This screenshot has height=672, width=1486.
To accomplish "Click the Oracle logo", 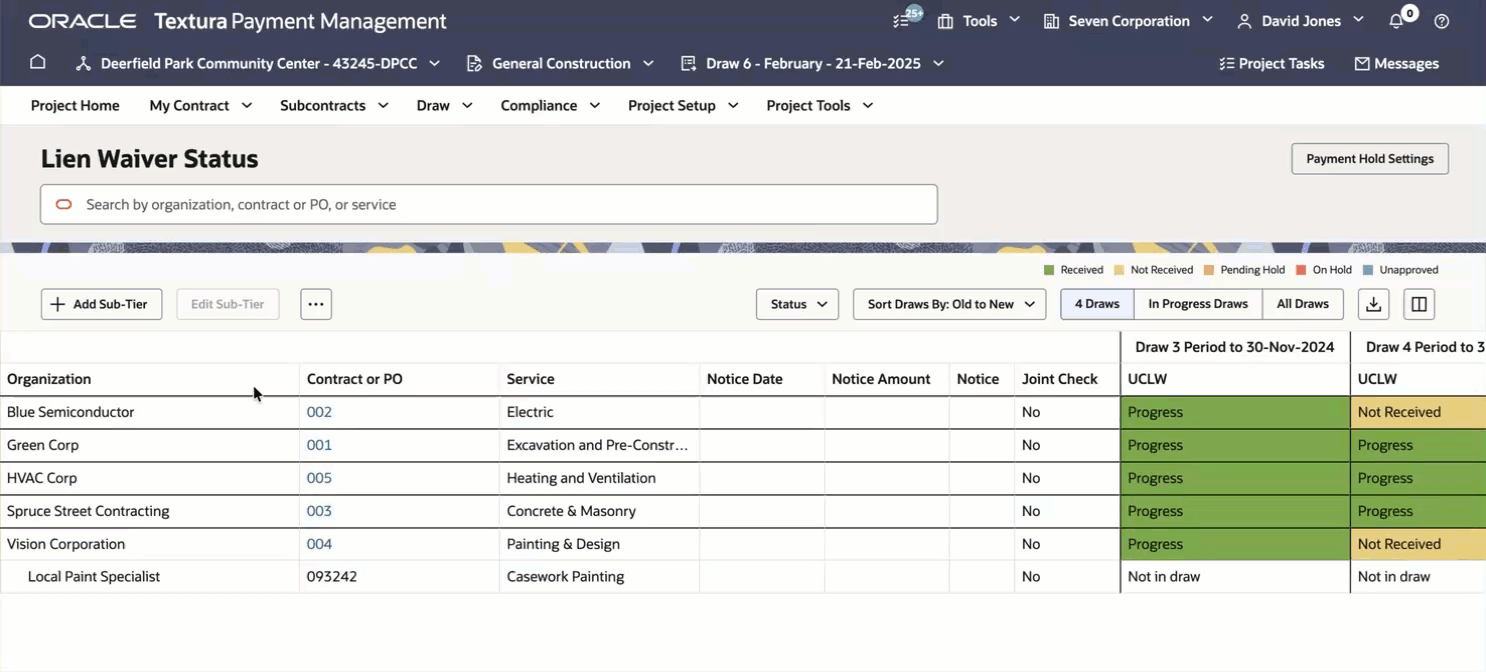I will (x=82, y=21).
